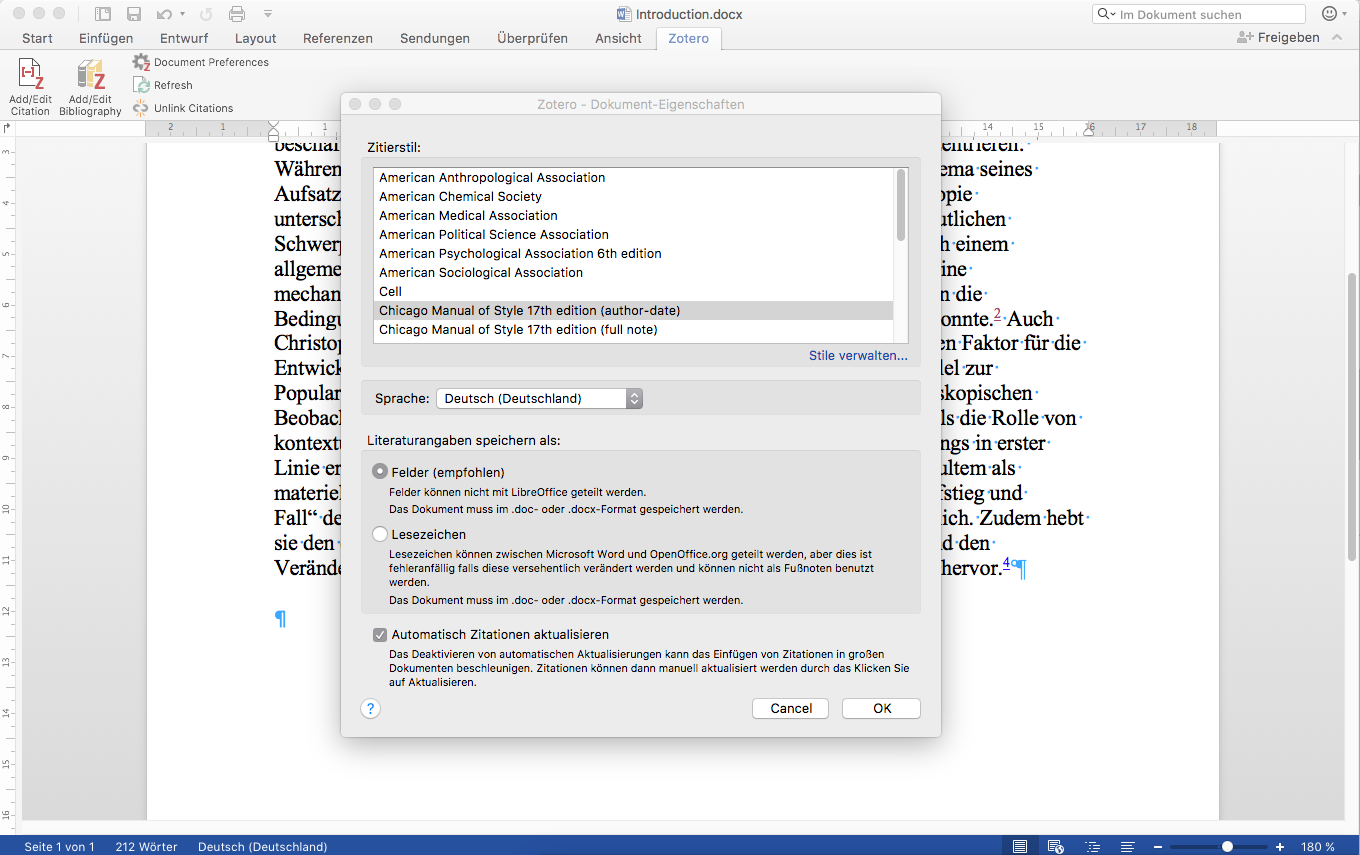Click Zotero Refresh command
The image size is (1360, 855).
pos(163,85)
